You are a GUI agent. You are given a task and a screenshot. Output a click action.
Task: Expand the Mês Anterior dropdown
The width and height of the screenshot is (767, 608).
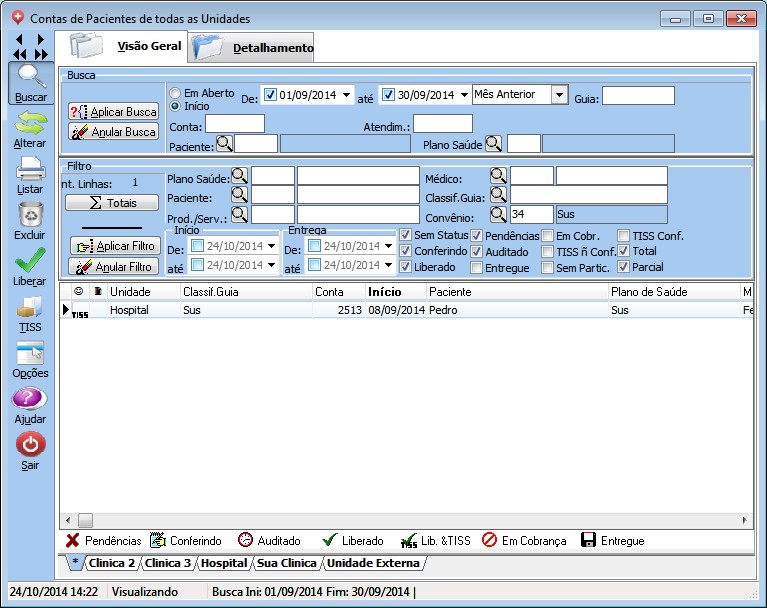click(558, 95)
